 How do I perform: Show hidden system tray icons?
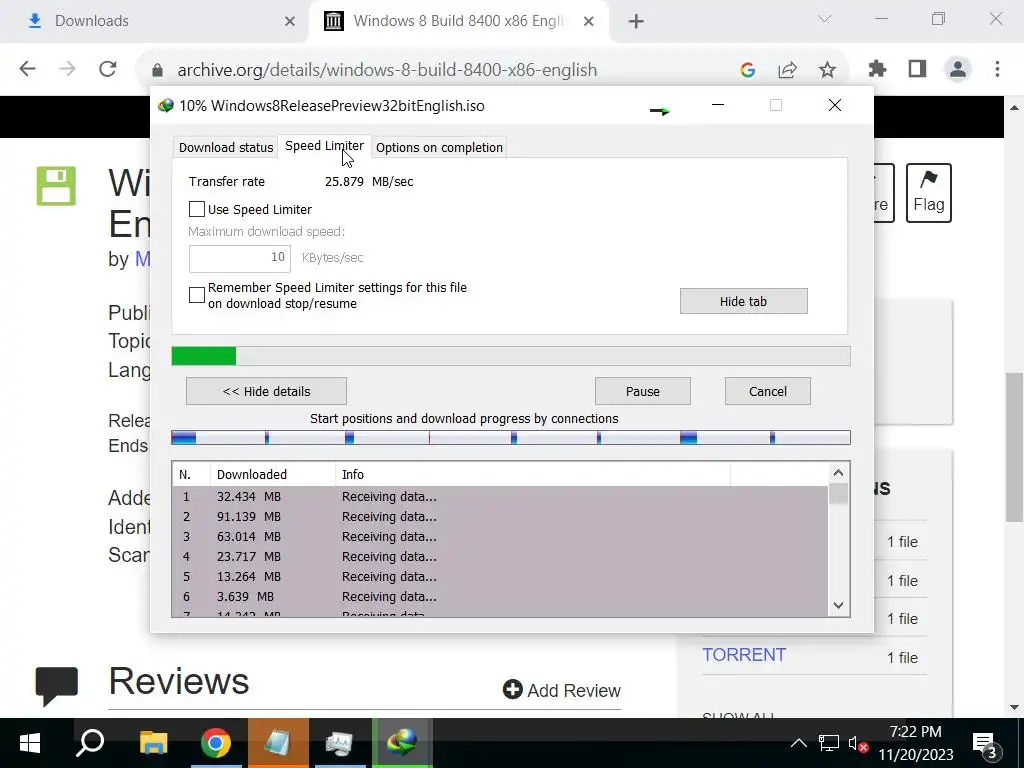[x=798, y=743]
